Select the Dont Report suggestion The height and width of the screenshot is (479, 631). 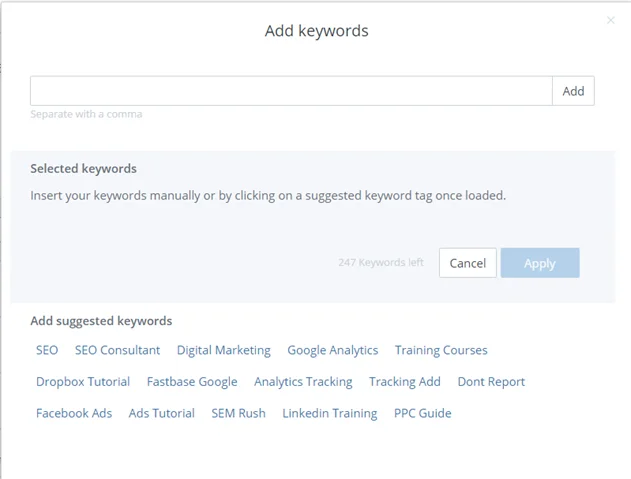(x=491, y=382)
